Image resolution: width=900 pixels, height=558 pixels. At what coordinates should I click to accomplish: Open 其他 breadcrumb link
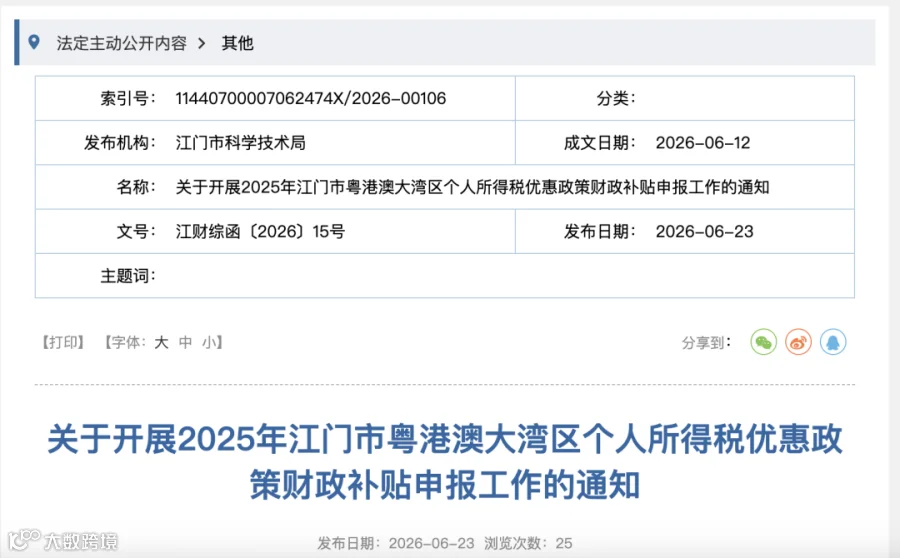coord(238,43)
